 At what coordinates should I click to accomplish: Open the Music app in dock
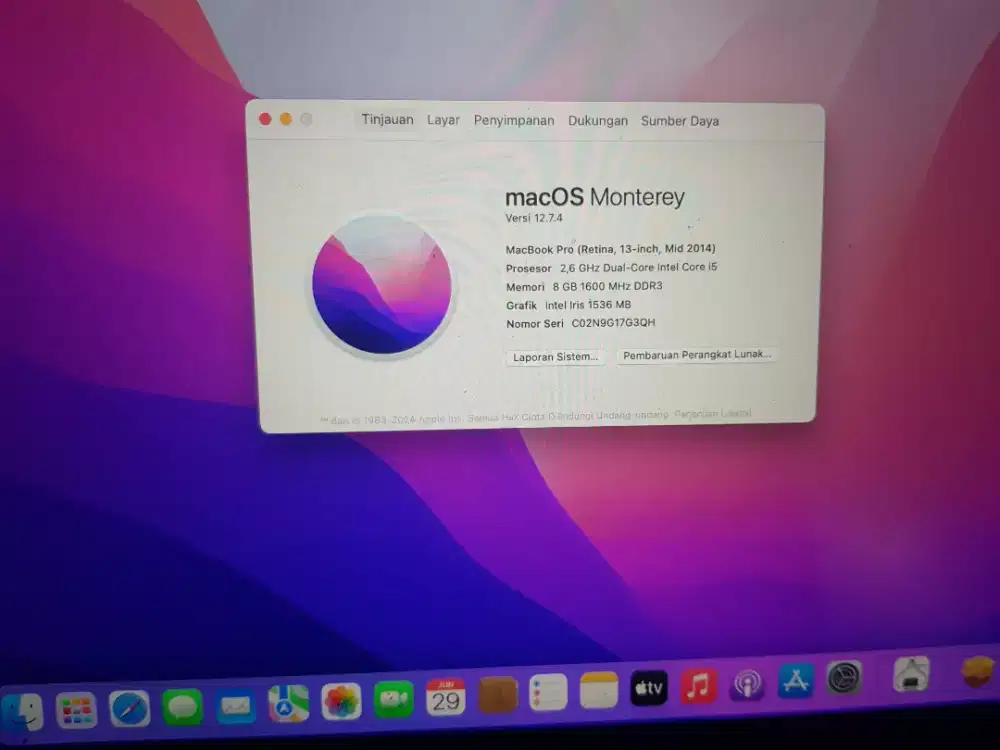(699, 686)
